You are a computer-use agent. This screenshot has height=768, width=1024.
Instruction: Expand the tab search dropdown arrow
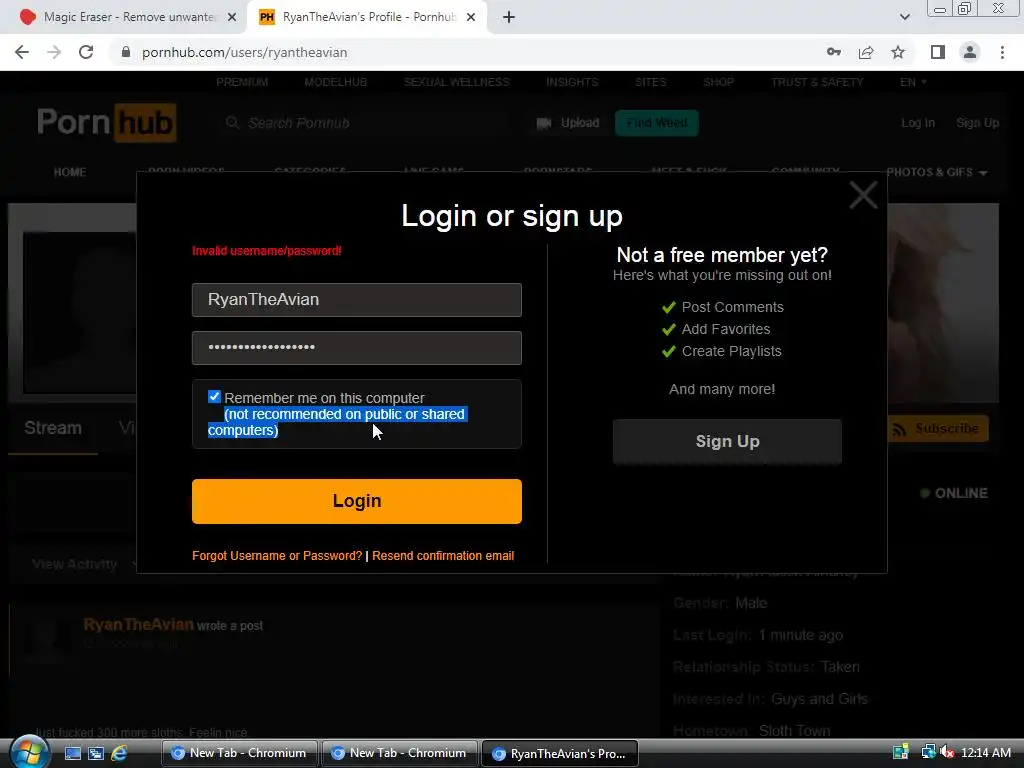click(x=904, y=18)
